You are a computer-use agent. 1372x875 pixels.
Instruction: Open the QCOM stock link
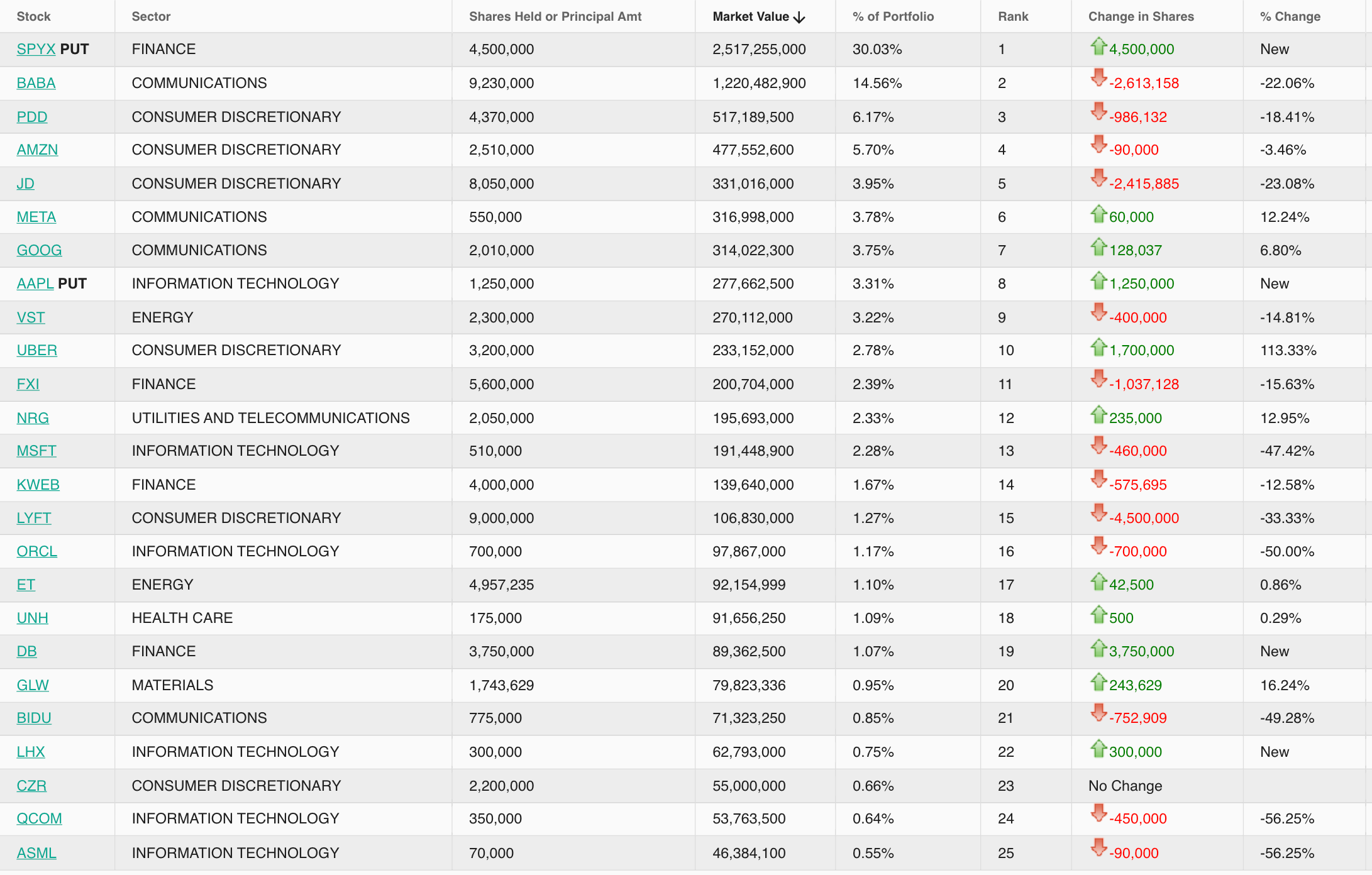[39, 818]
